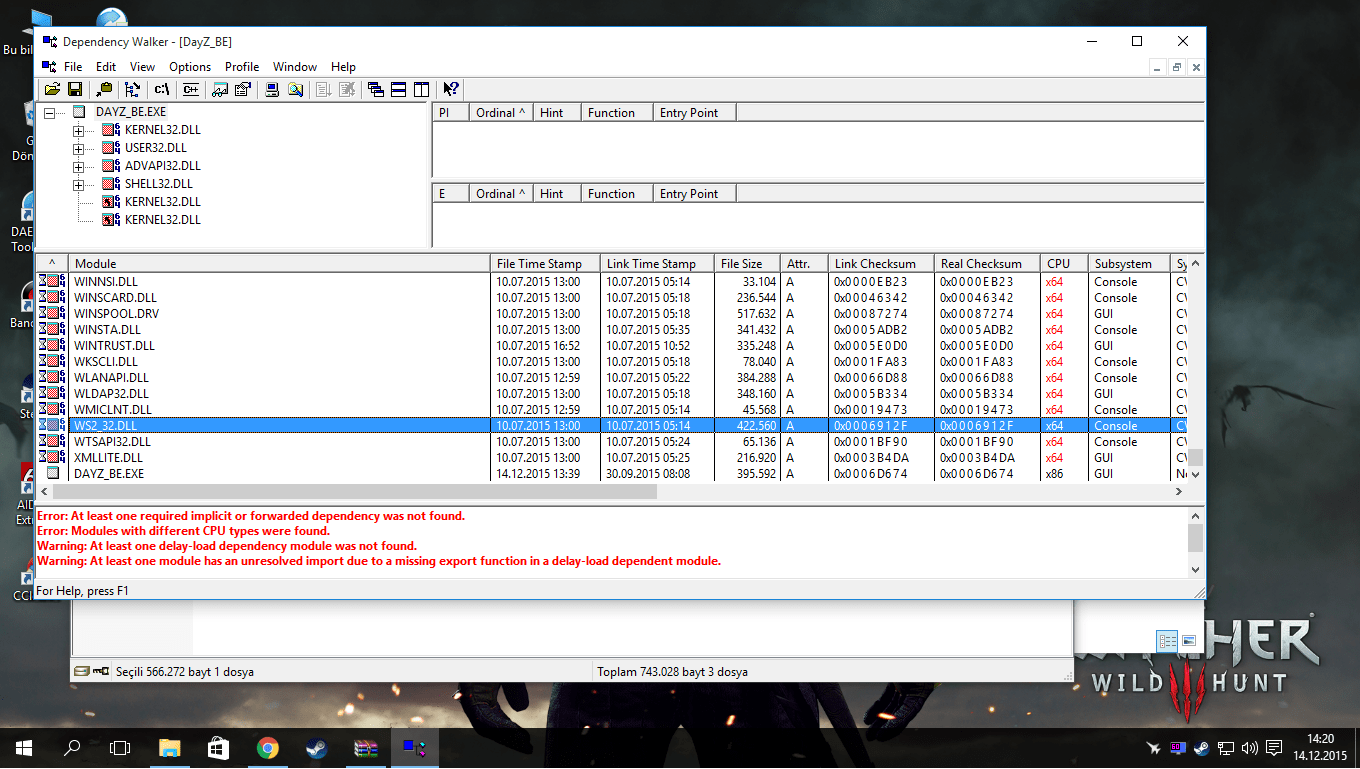Open the volume control in system tray
Screen dimensions: 1360x769
[1249, 748]
